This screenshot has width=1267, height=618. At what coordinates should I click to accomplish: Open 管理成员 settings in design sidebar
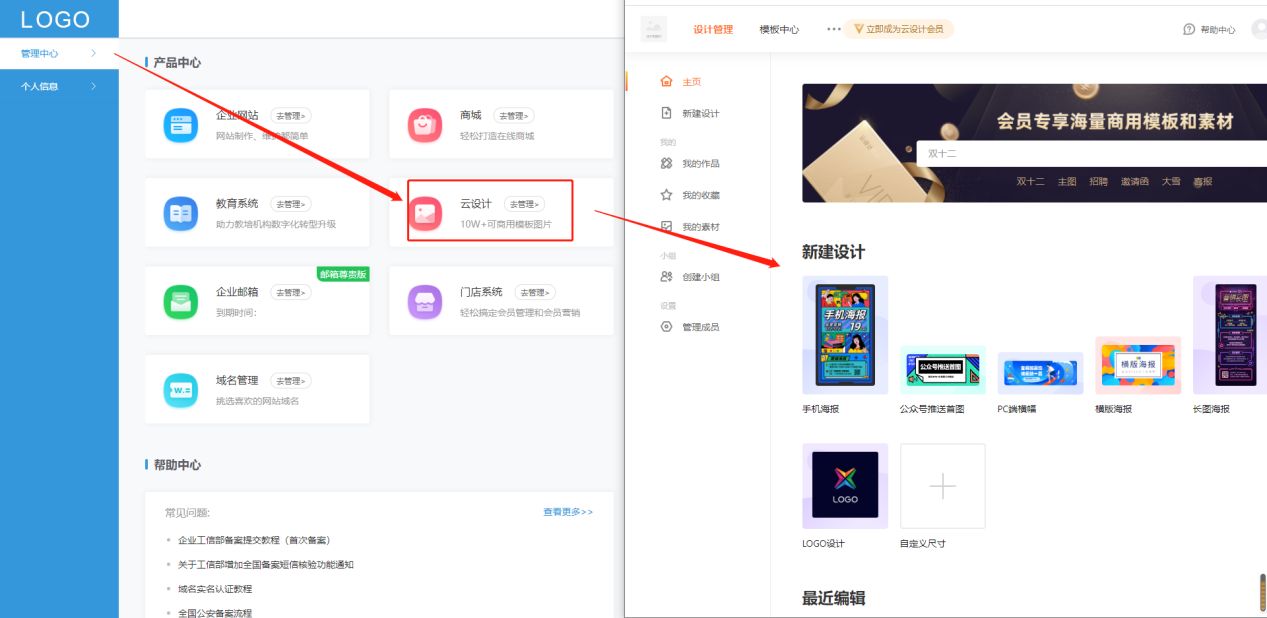tap(690, 327)
